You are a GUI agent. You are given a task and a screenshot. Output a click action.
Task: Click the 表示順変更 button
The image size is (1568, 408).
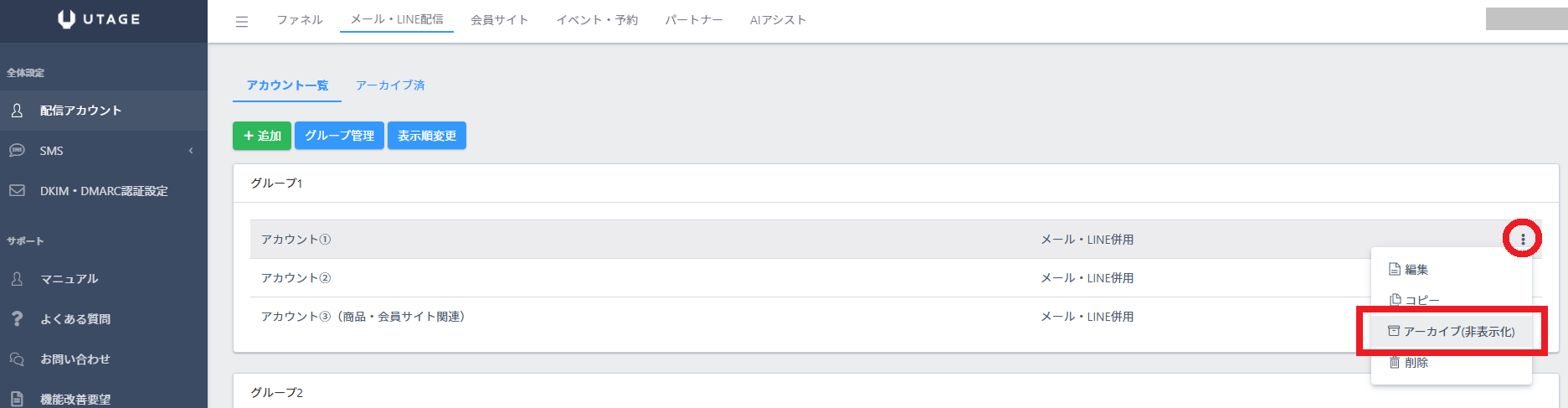tap(427, 136)
